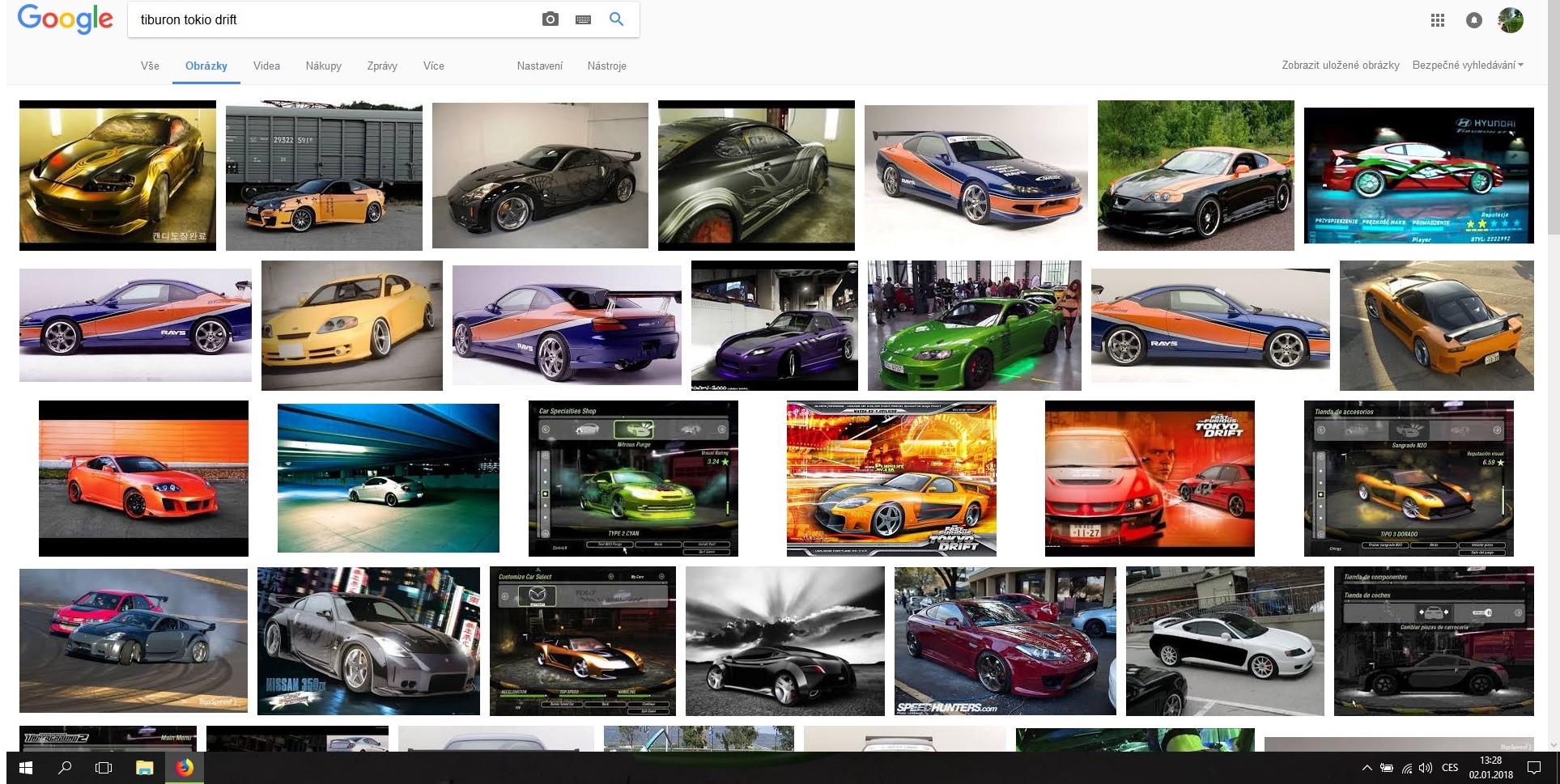The height and width of the screenshot is (784, 1560).
Task: Click the camera search-by-image icon
Action: pos(550,19)
